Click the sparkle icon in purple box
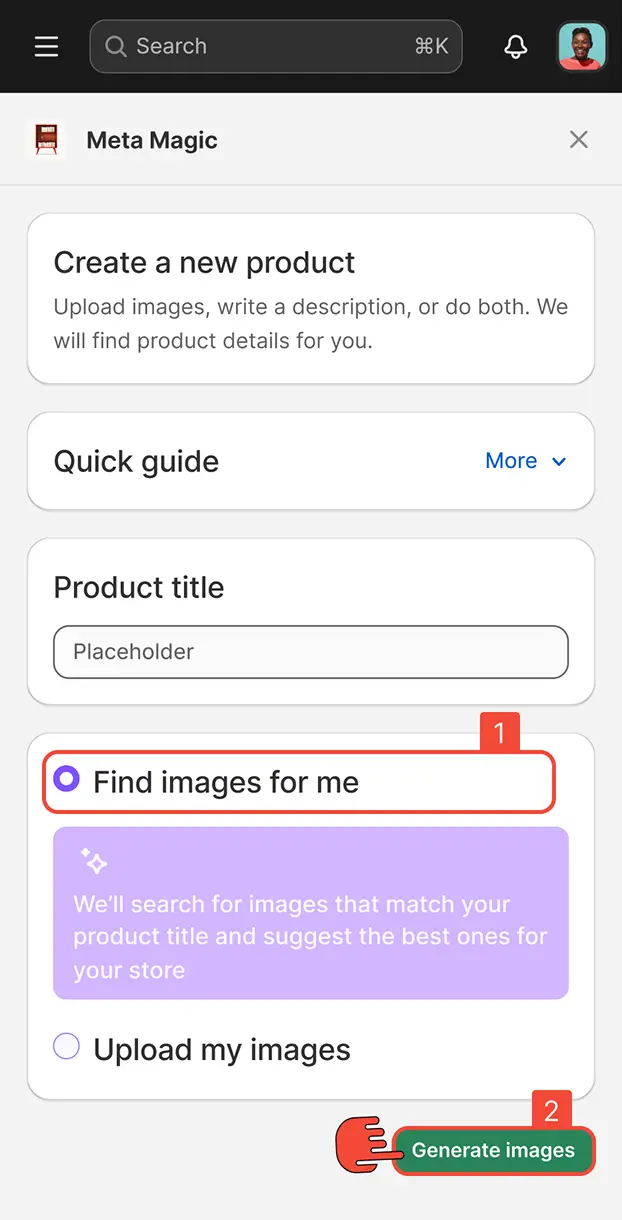Image resolution: width=622 pixels, height=1220 pixels. coord(94,861)
